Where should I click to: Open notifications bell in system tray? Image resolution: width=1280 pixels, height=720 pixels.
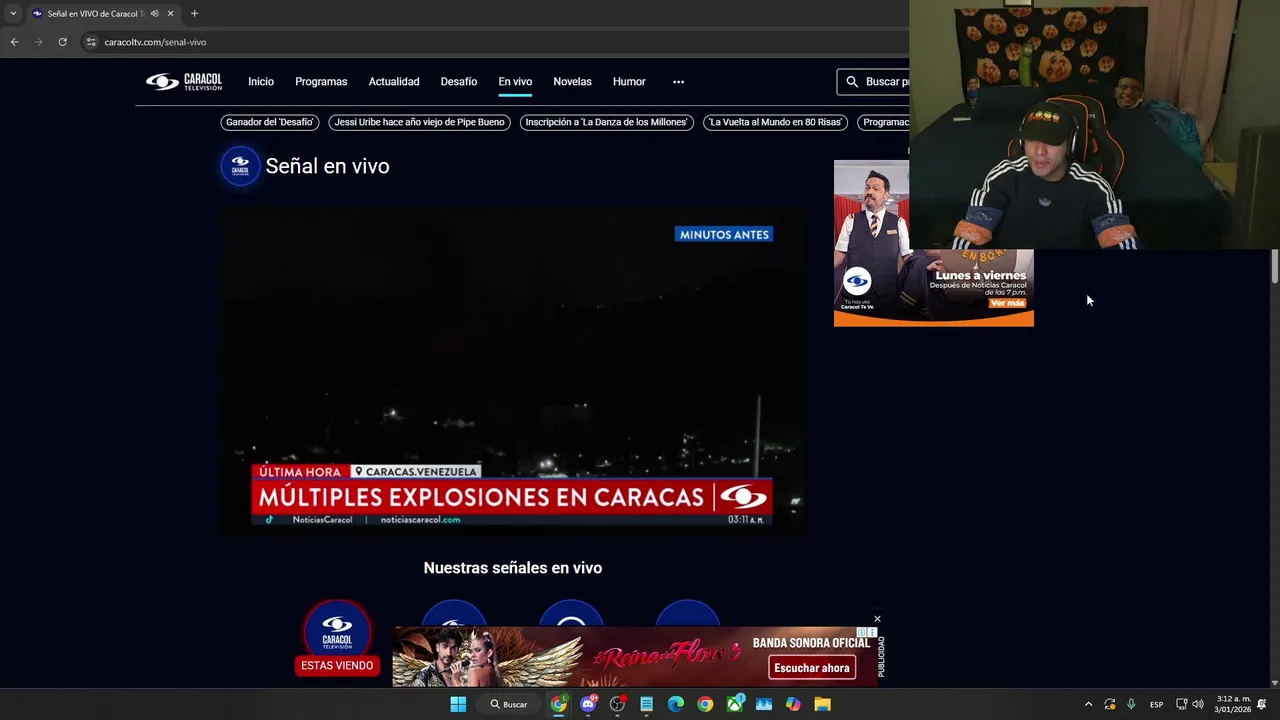point(1262,704)
